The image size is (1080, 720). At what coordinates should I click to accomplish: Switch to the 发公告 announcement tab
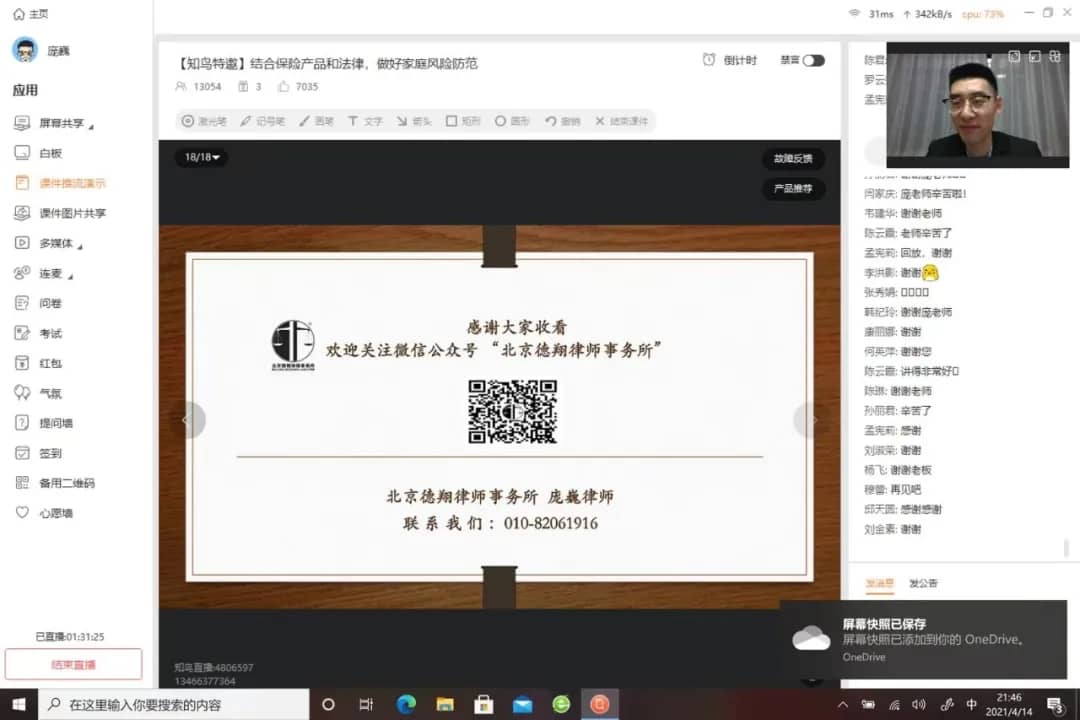pos(923,583)
